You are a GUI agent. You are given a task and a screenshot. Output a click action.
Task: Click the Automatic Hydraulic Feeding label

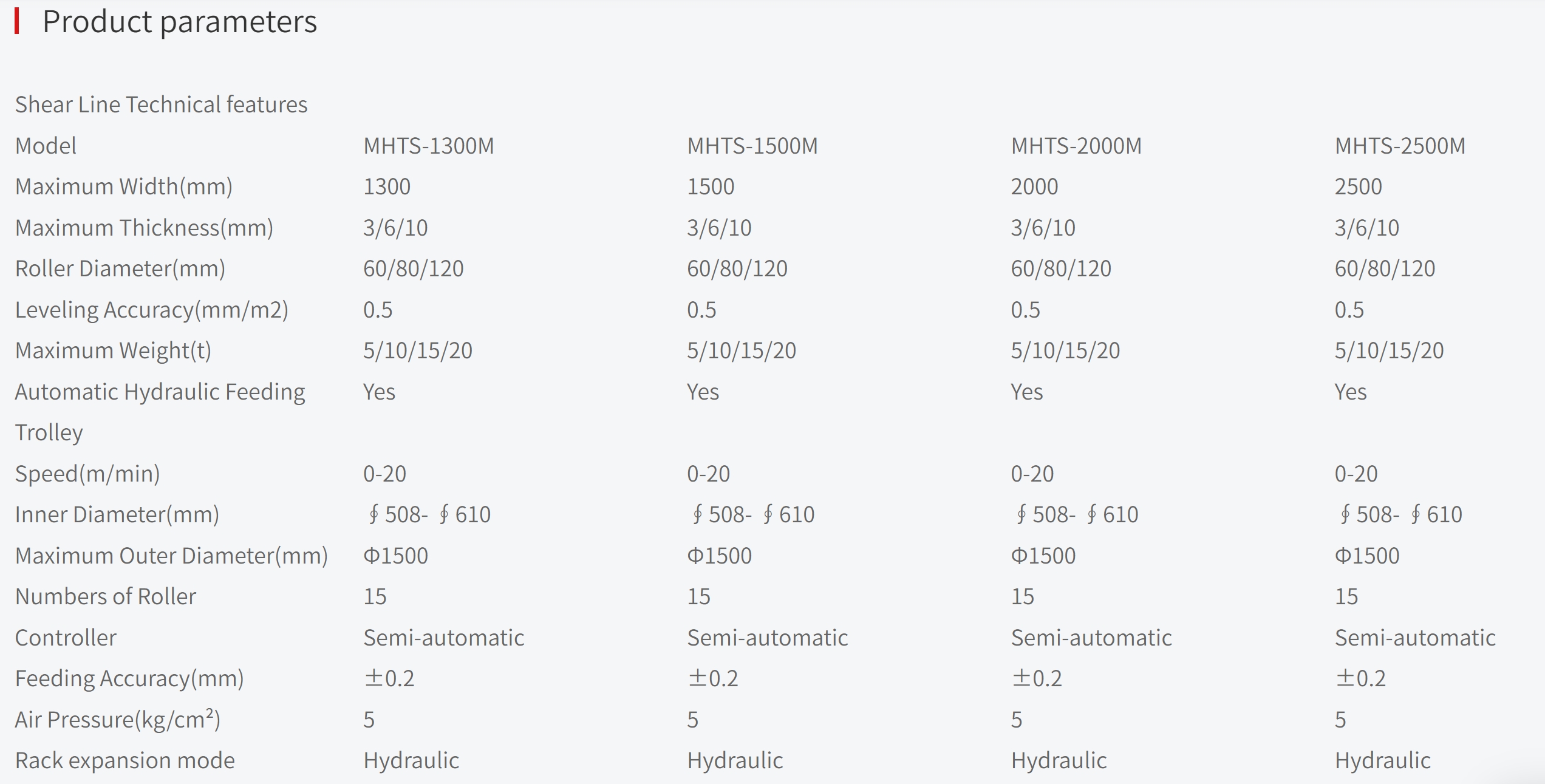(x=160, y=392)
